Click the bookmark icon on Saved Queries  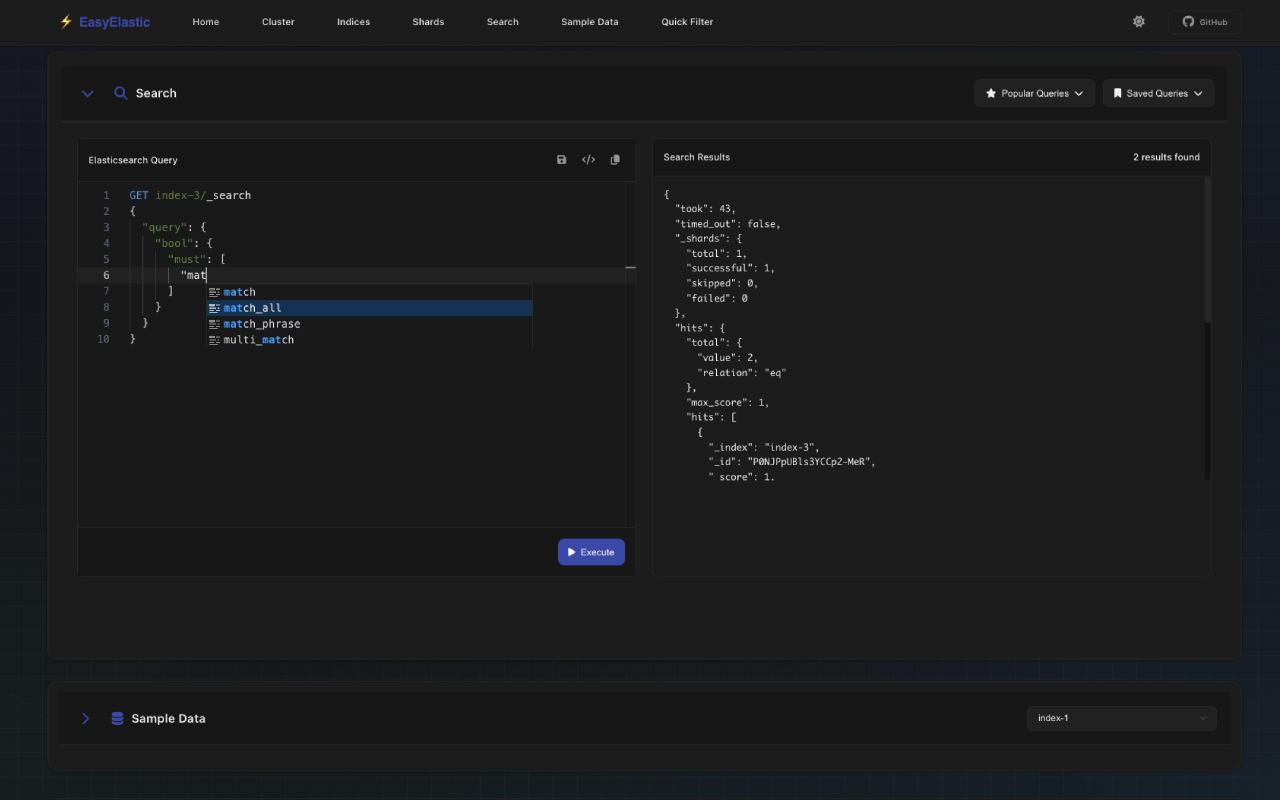point(1117,93)
